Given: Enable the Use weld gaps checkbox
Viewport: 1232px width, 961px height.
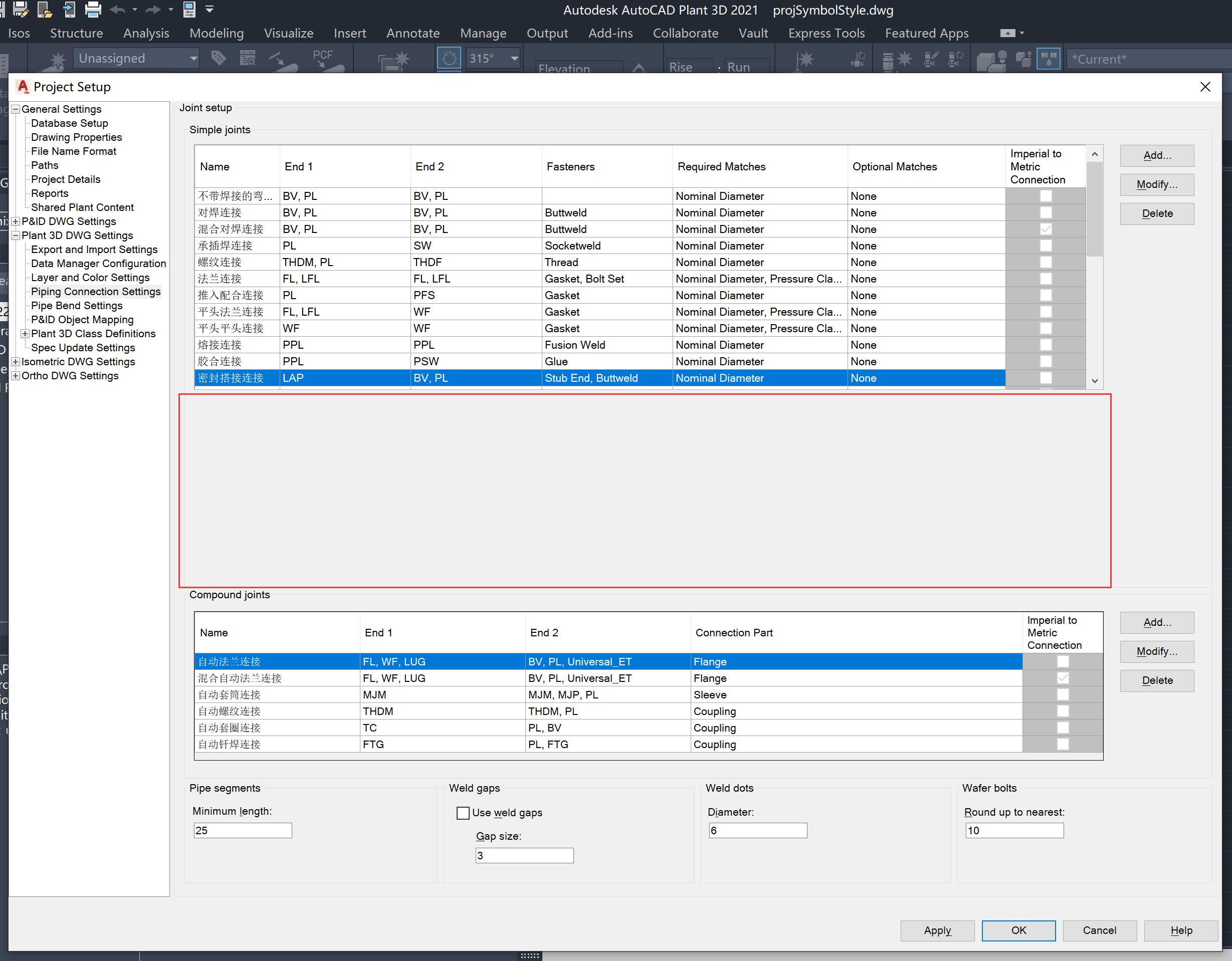Looking at the screenshot, I should [463, 813].
